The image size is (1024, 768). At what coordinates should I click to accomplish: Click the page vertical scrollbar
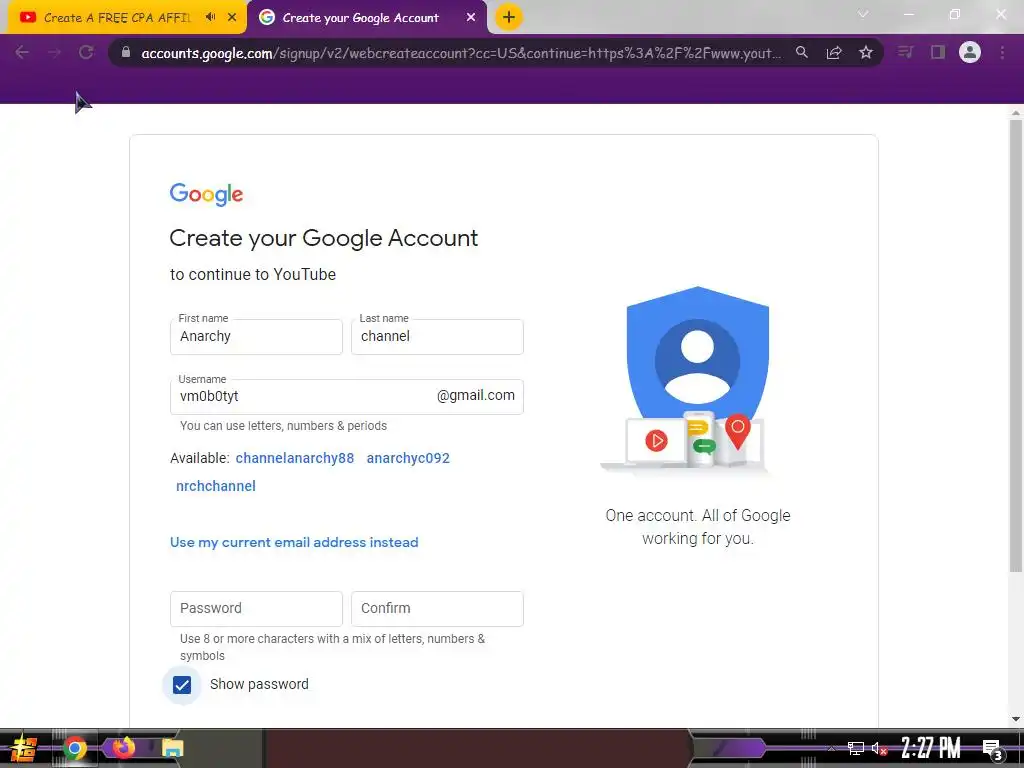click(1016, 346)
